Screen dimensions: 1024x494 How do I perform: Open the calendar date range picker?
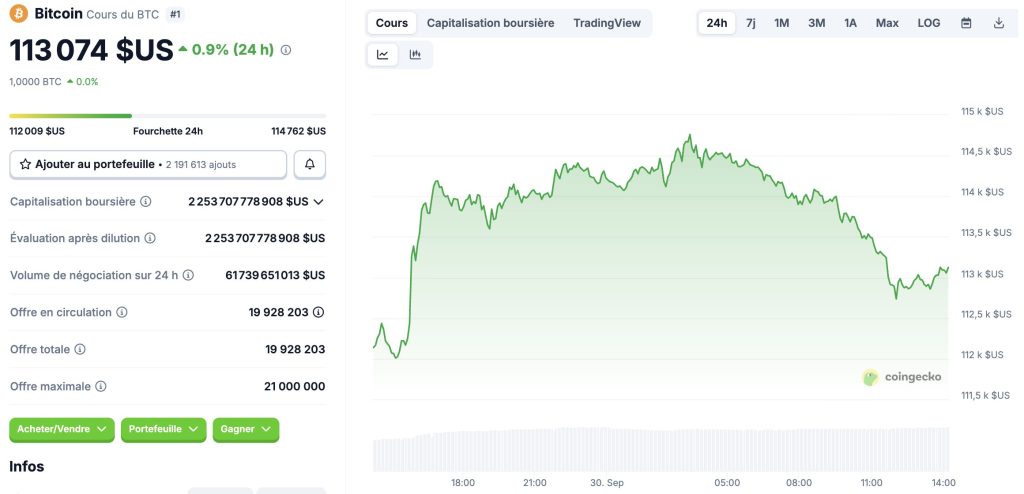966,23
